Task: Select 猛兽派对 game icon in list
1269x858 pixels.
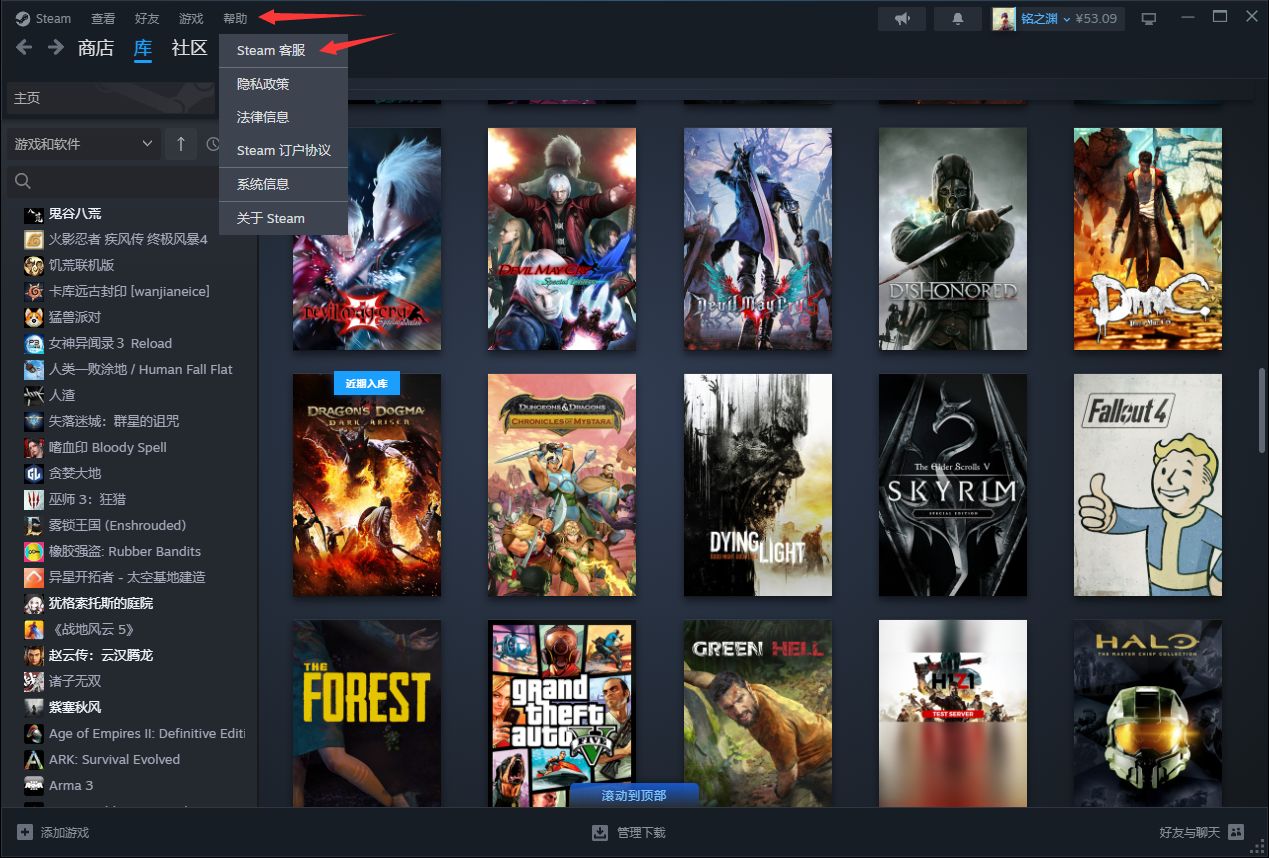Action: tap(33, 317)
